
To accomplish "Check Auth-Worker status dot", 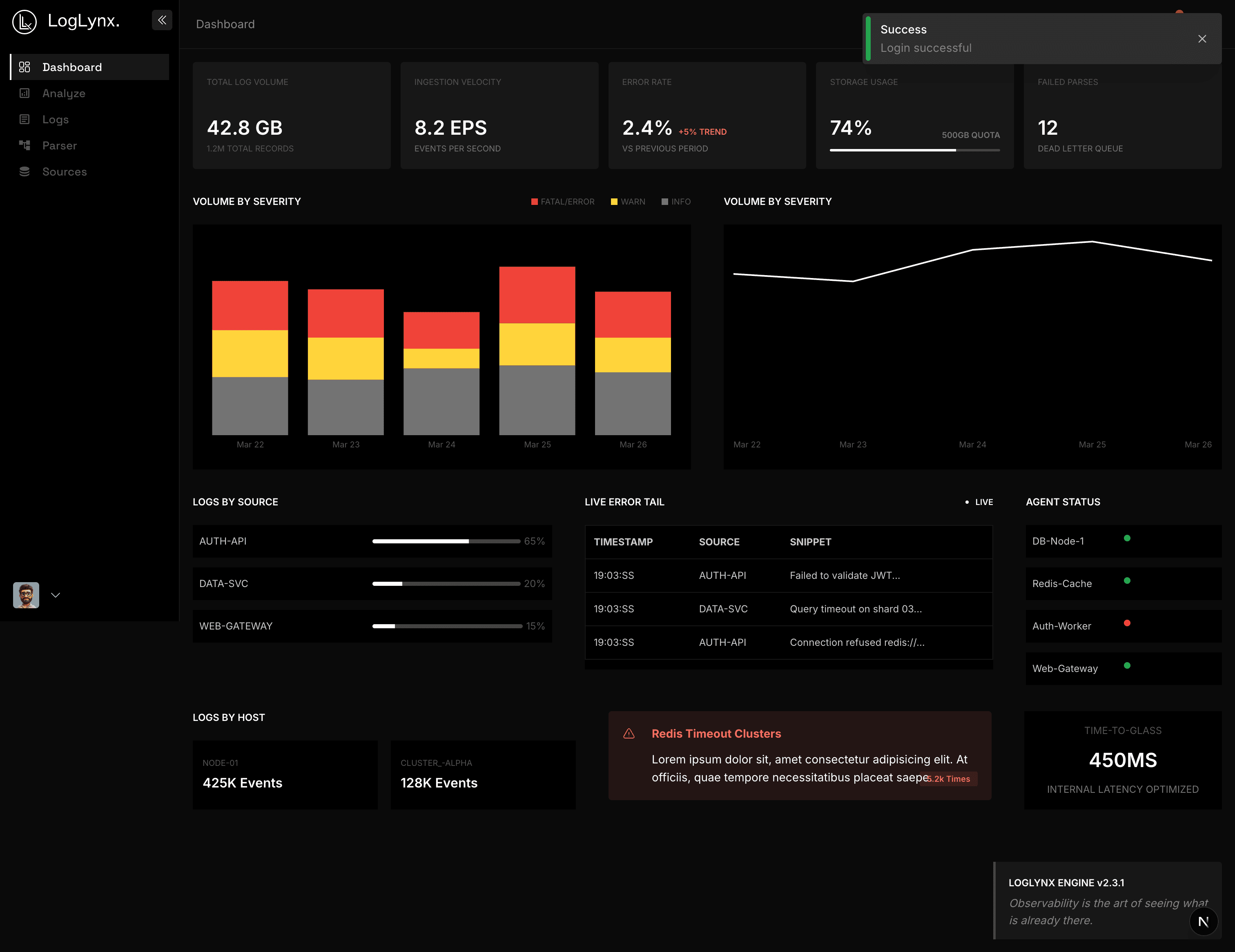I will pos(1128,623).
